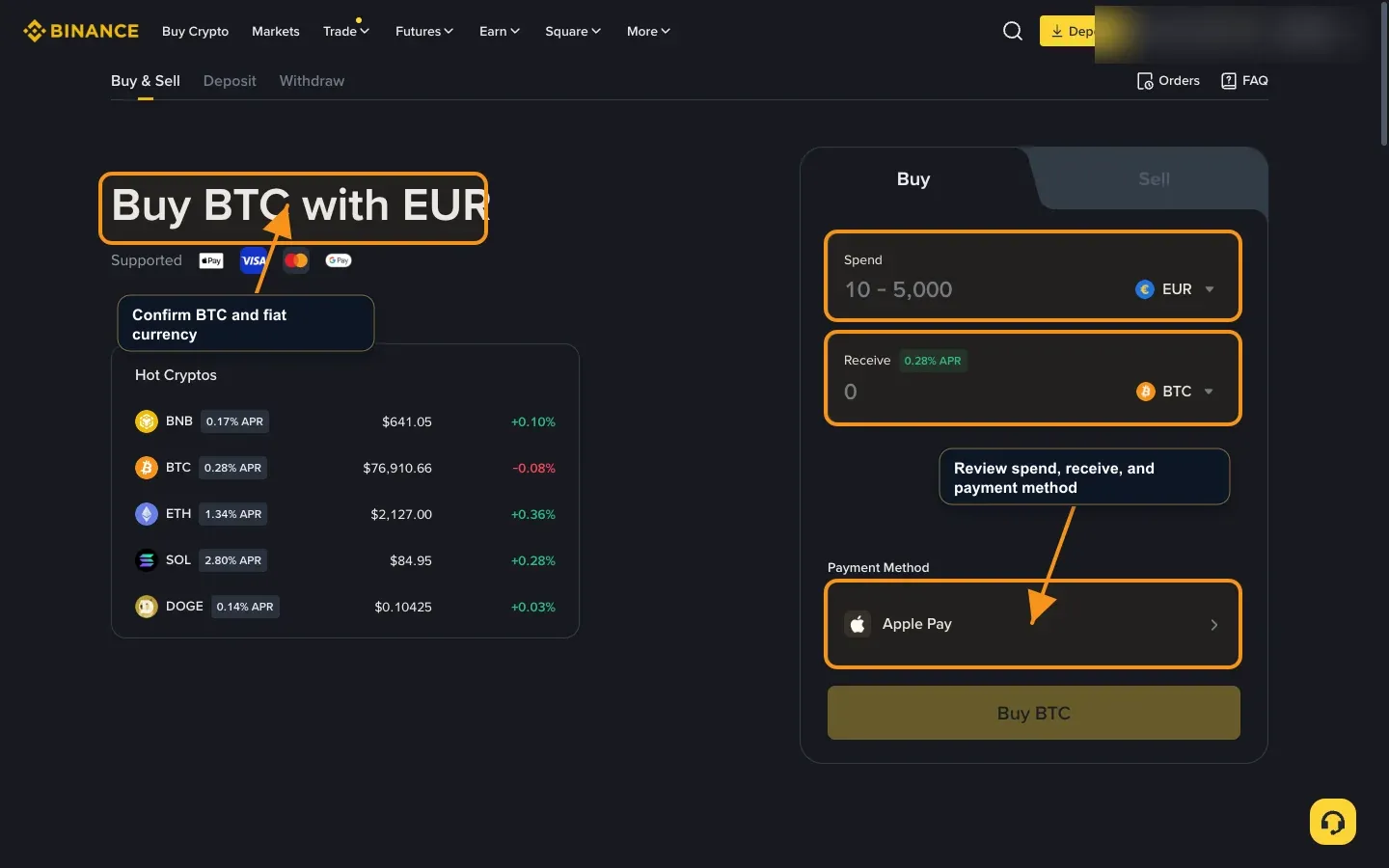Open Buy Crypto in the top navigation
1389x868 pixels.
click(x=196, y=31)
